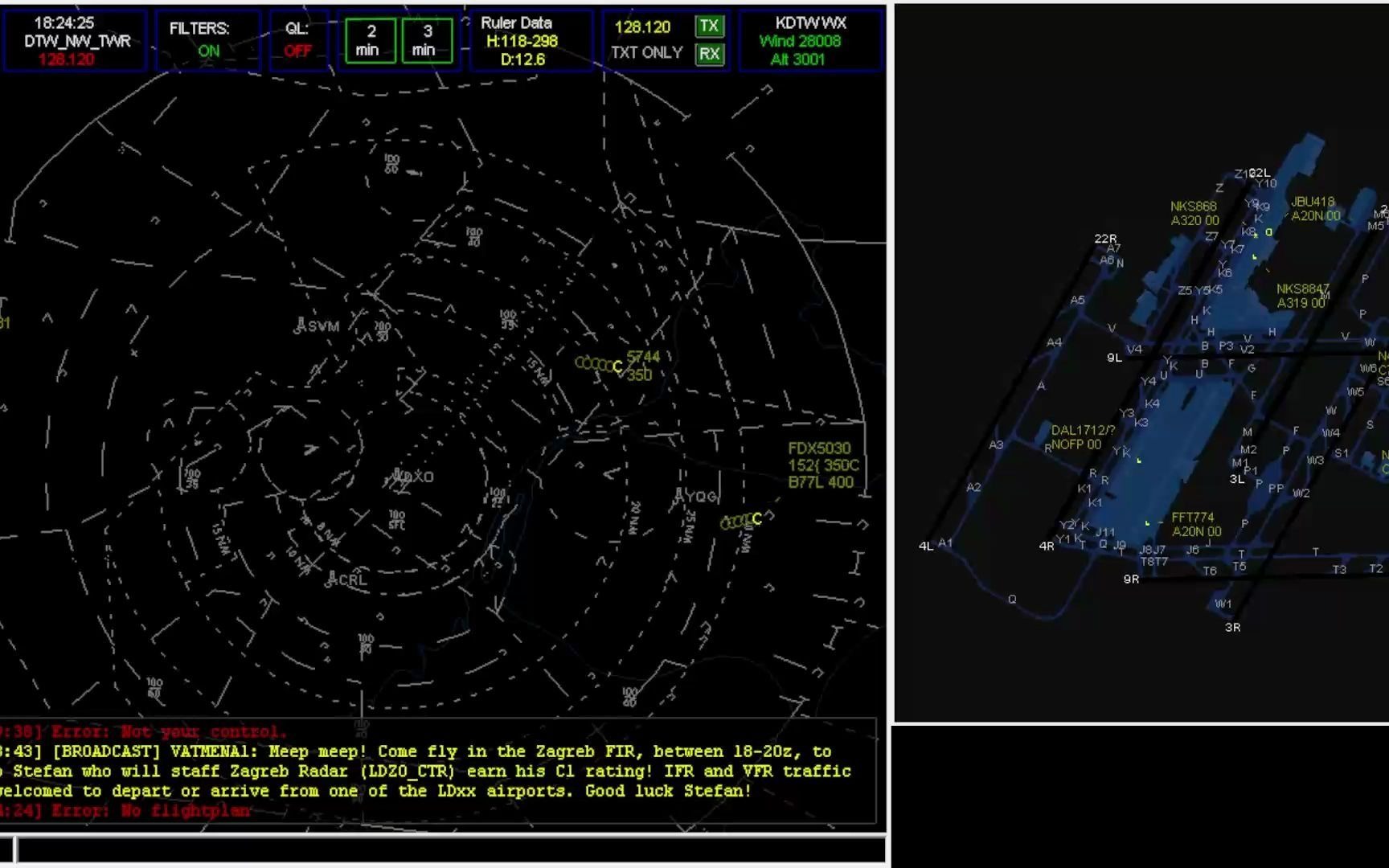
Task: Click the DTW_NW_TWR callsign panel
Action: (74, 40)
